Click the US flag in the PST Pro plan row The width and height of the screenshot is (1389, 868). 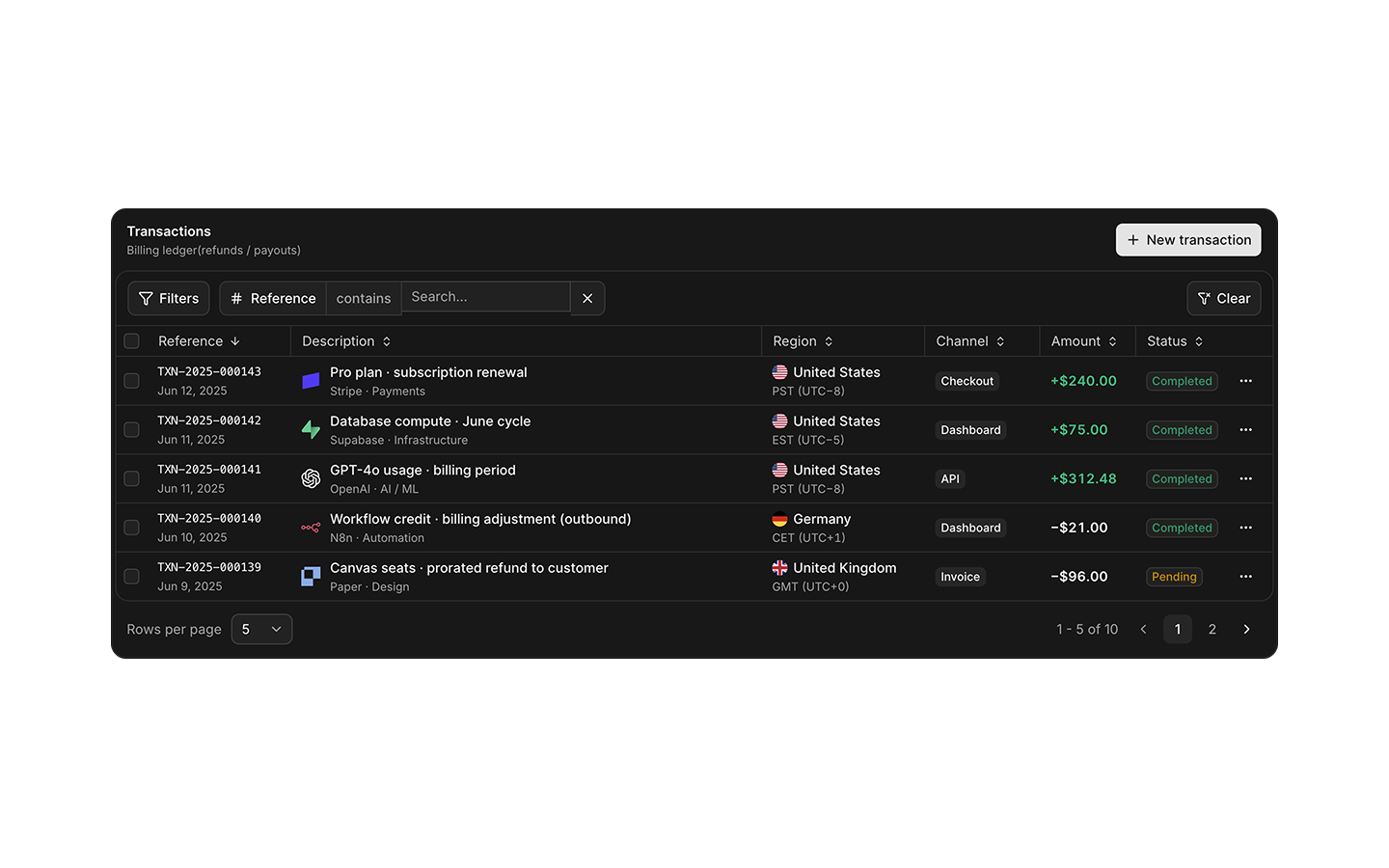point(779,372)
